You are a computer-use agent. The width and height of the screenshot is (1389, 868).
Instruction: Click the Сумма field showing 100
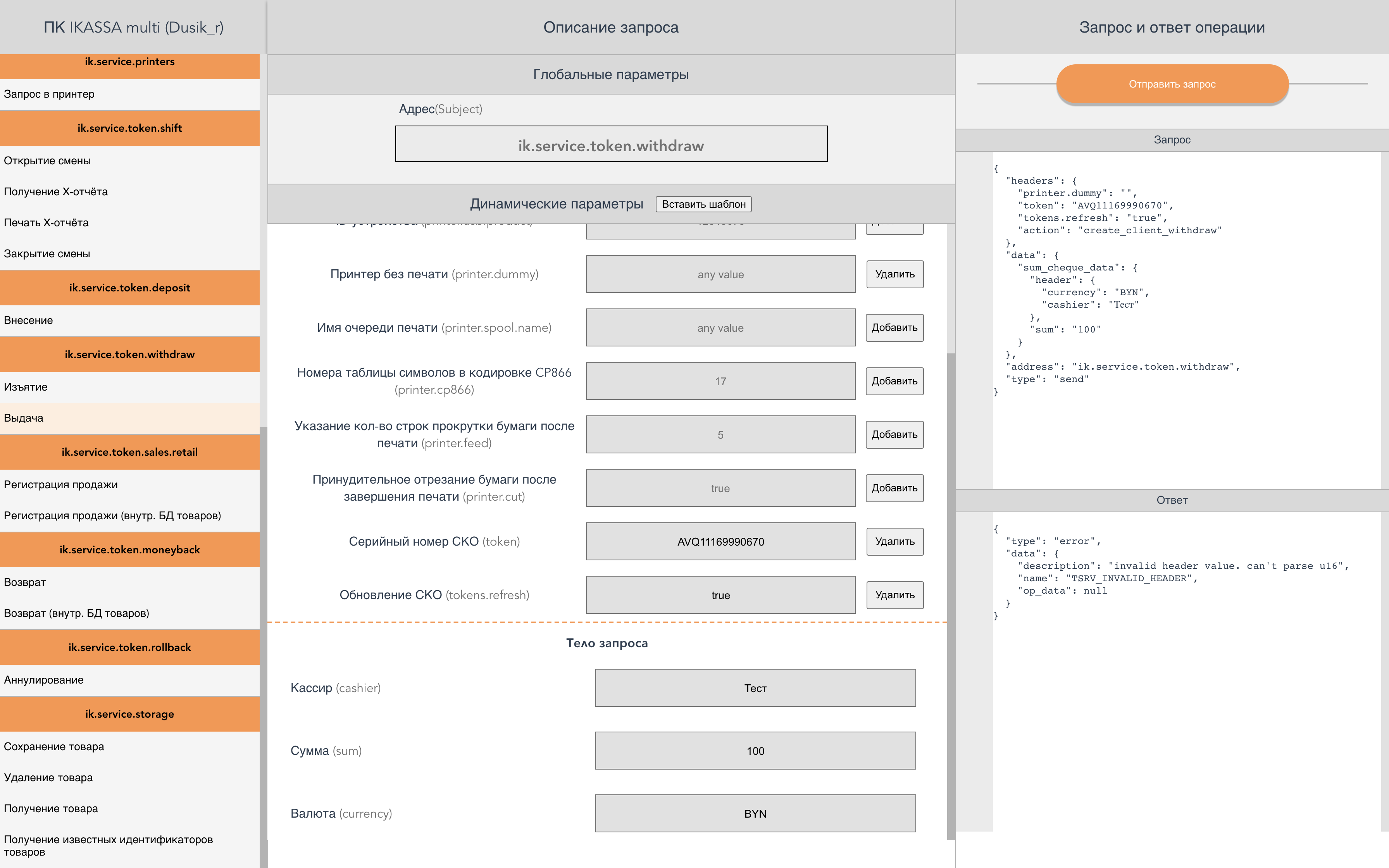pos(755,751)
